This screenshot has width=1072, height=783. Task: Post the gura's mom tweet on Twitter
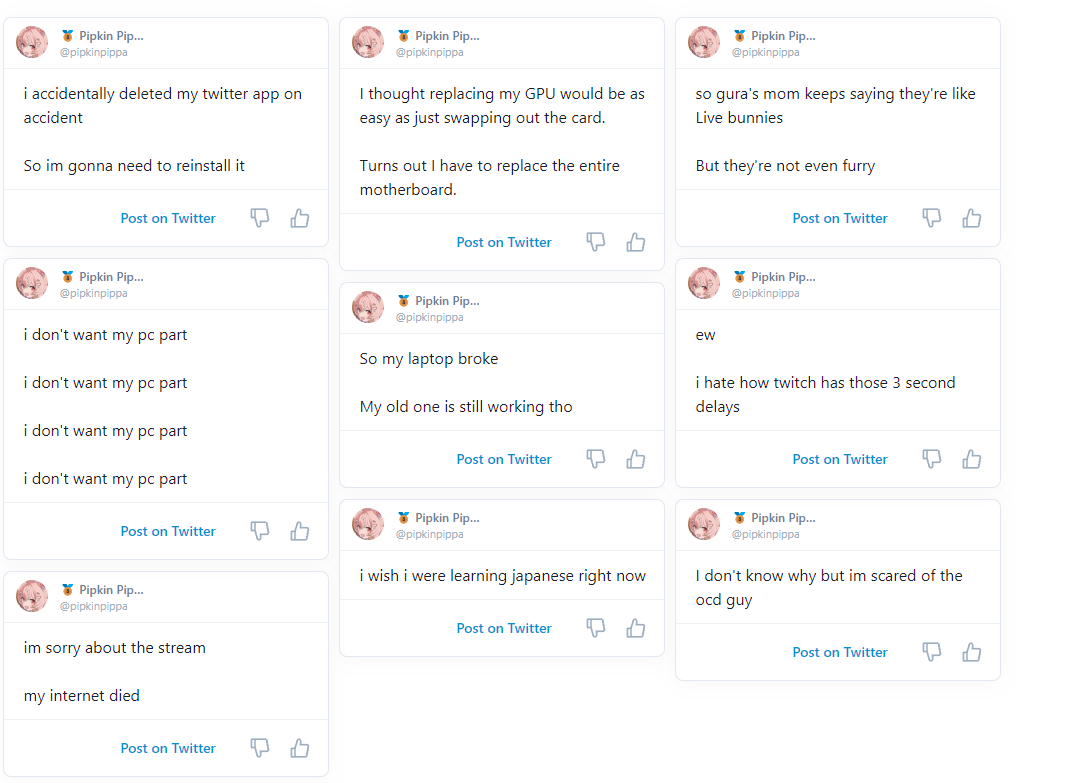coord(840,218)
